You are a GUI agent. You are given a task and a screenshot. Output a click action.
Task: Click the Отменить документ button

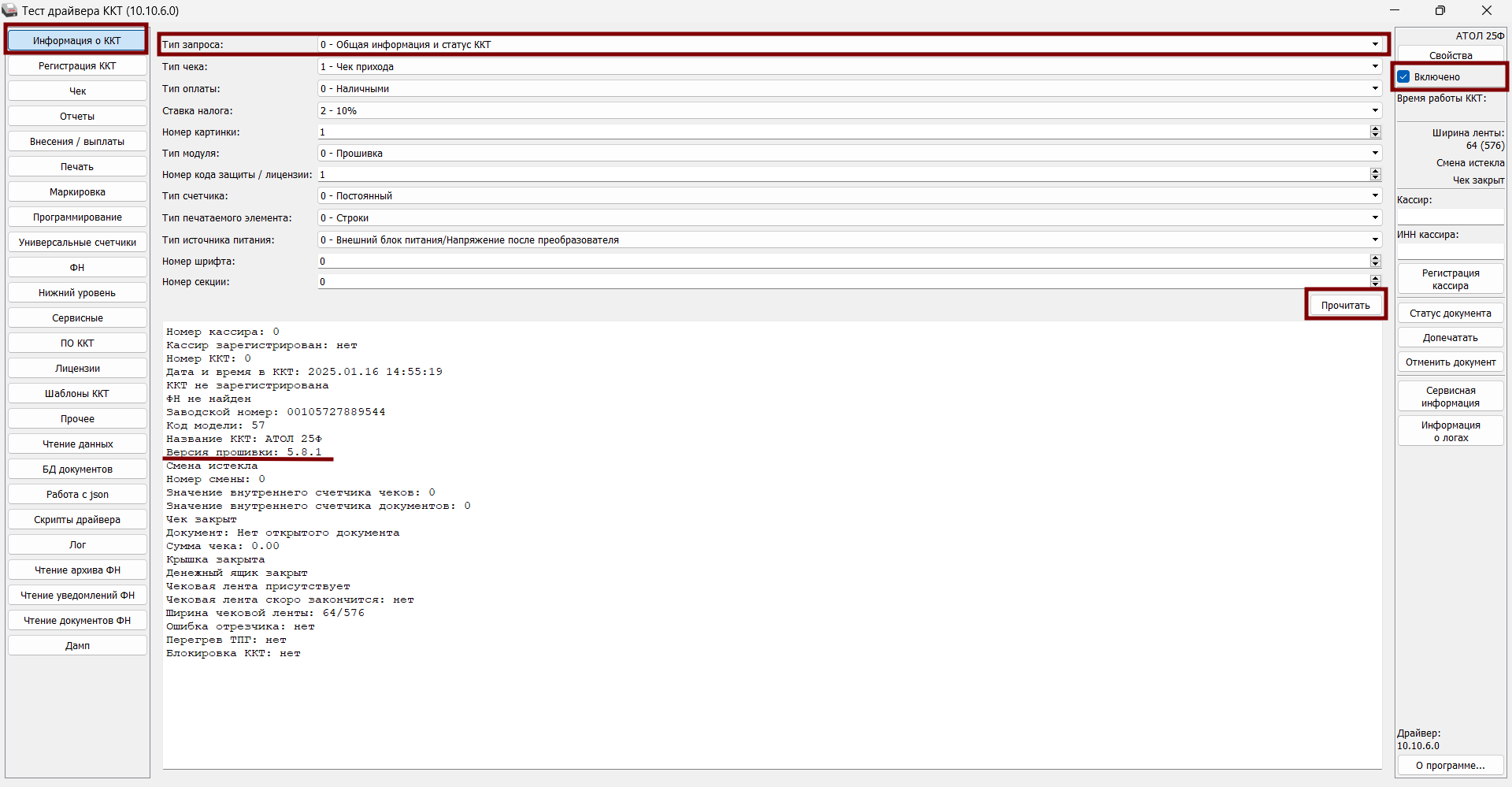click(1450, 362)
